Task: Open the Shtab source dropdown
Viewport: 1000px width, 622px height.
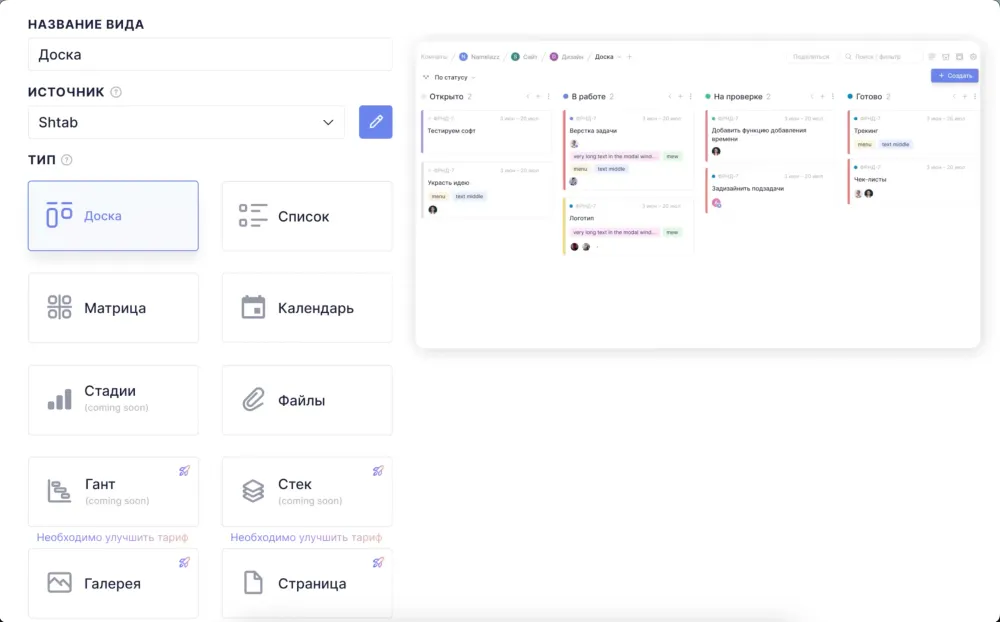Action: tap(186, 122)
